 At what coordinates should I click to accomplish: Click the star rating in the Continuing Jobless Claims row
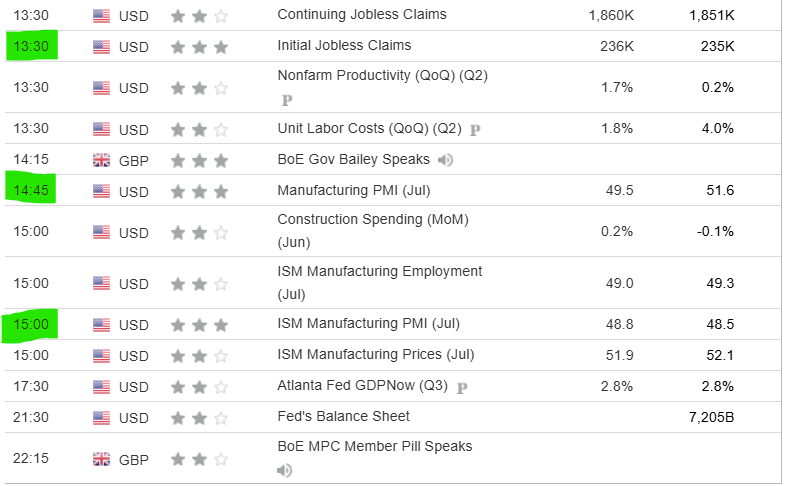pos(199,16)
